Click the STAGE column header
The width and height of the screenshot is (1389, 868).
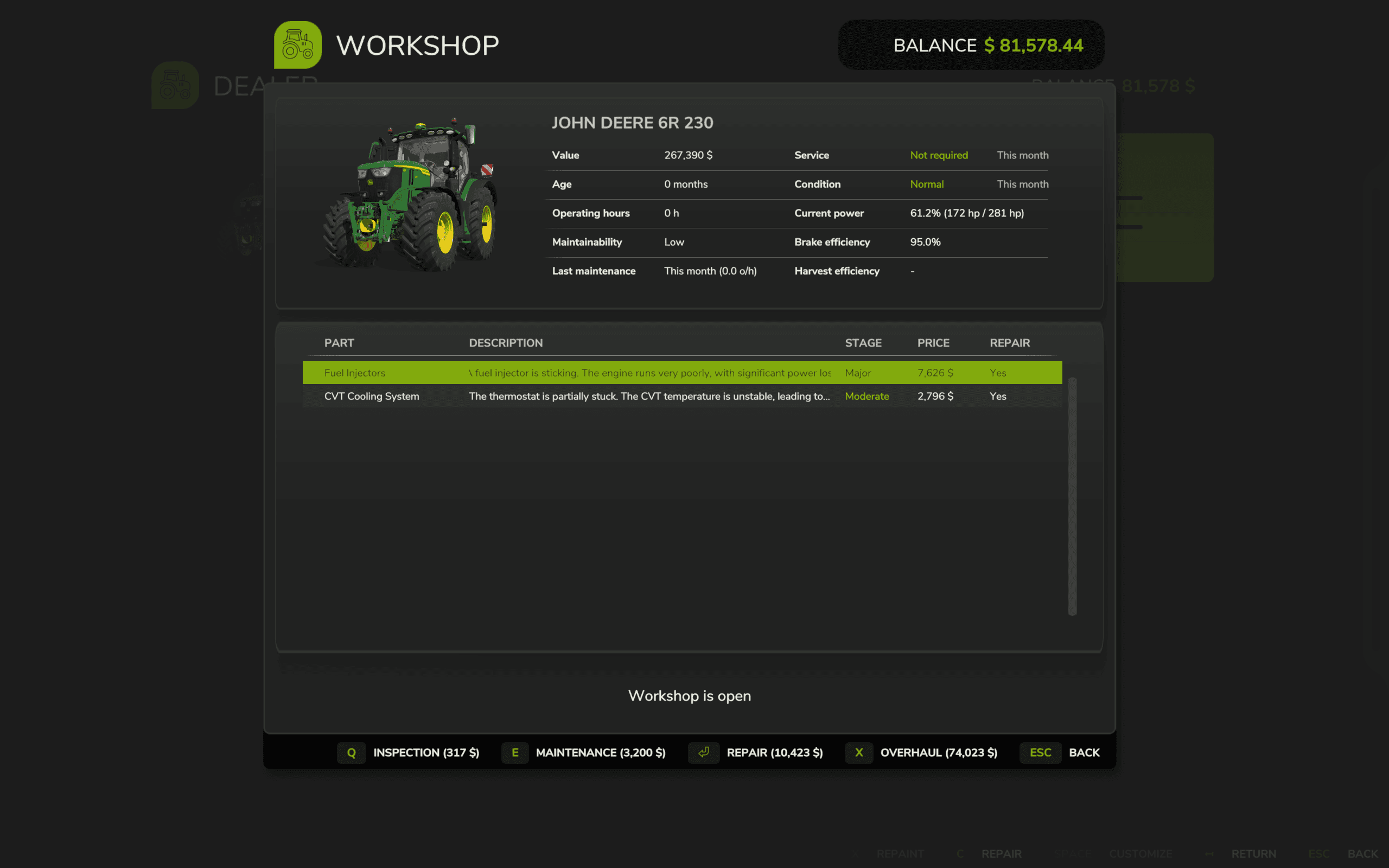click(863, 343)
